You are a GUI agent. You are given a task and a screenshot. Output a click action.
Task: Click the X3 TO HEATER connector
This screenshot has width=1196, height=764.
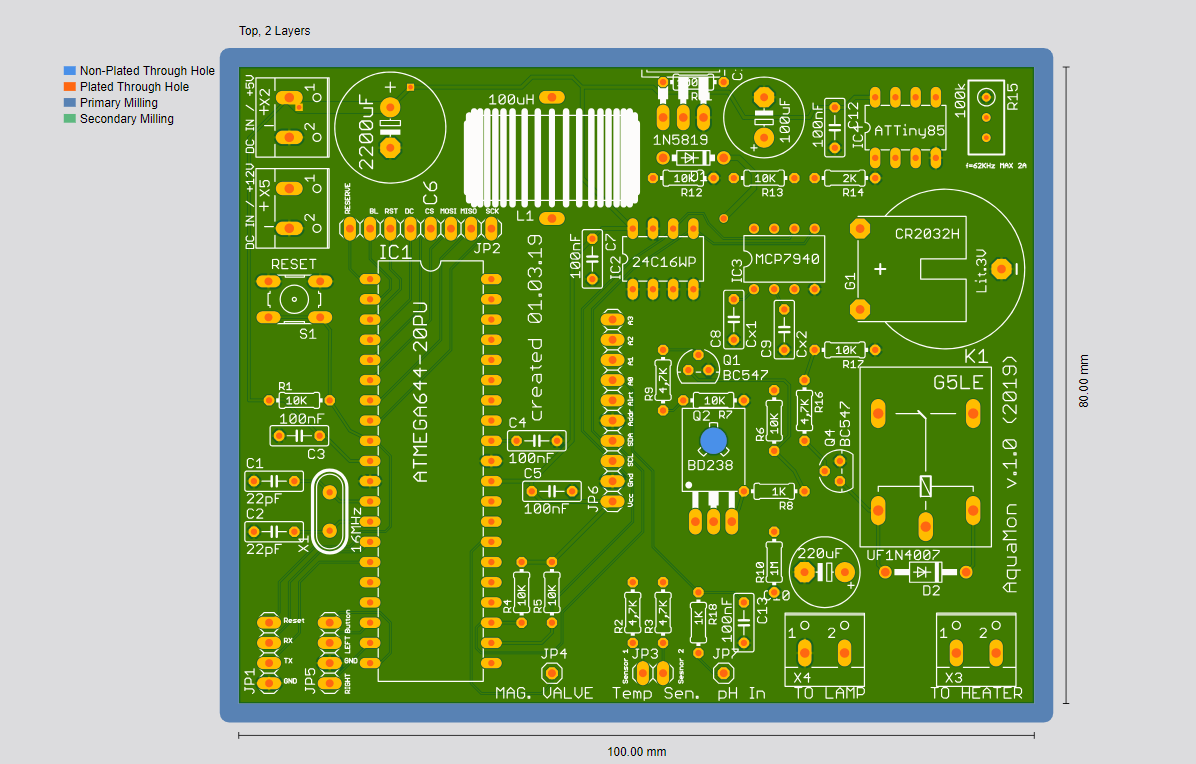pyautogui.click(x=976, y=650)
